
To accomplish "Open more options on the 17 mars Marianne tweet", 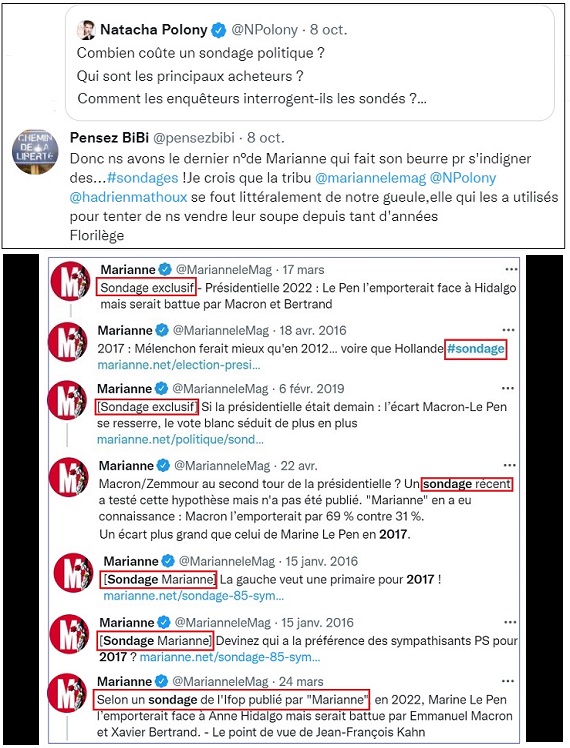I will click(511, 270).
